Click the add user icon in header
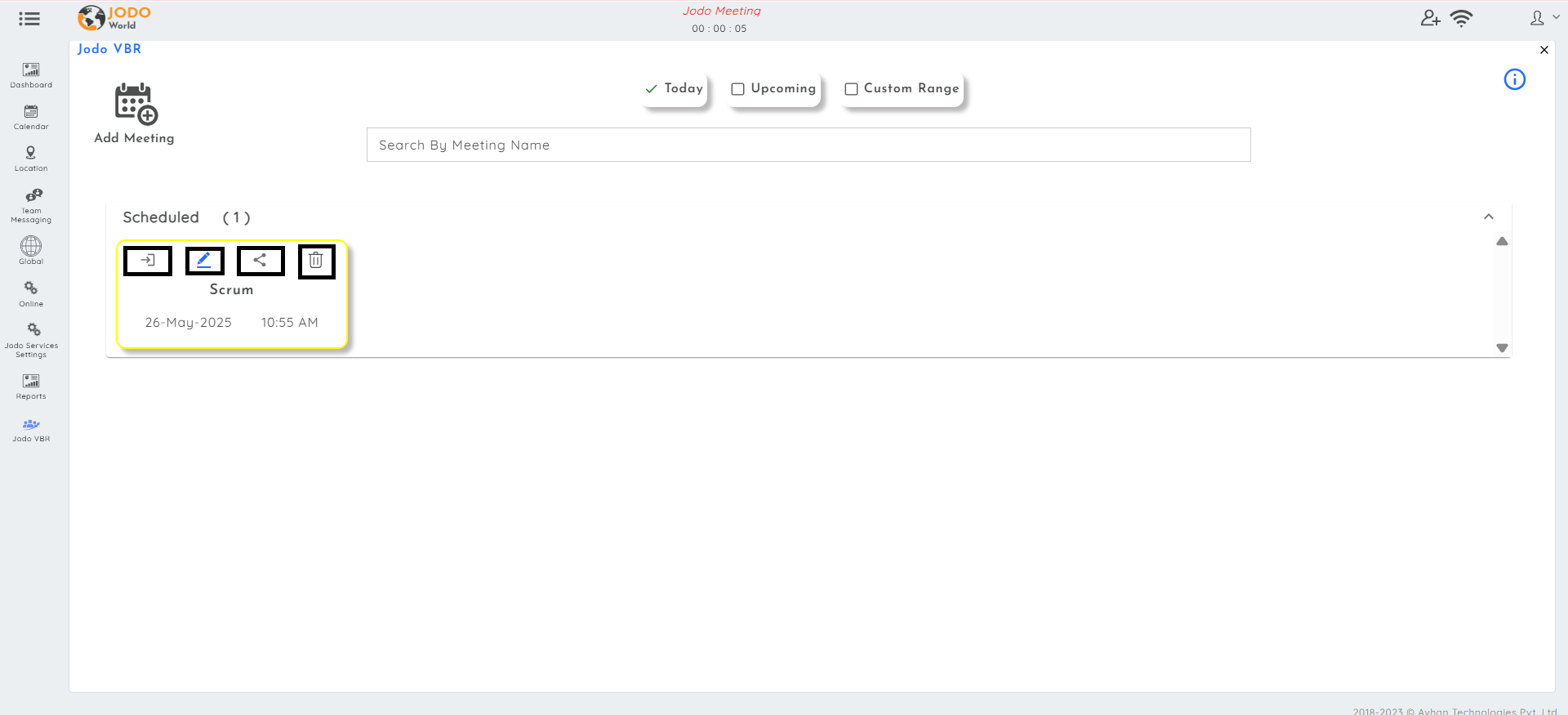Image resolution: width=1568 pixels, height=715 pixels. pos(1430,18)
